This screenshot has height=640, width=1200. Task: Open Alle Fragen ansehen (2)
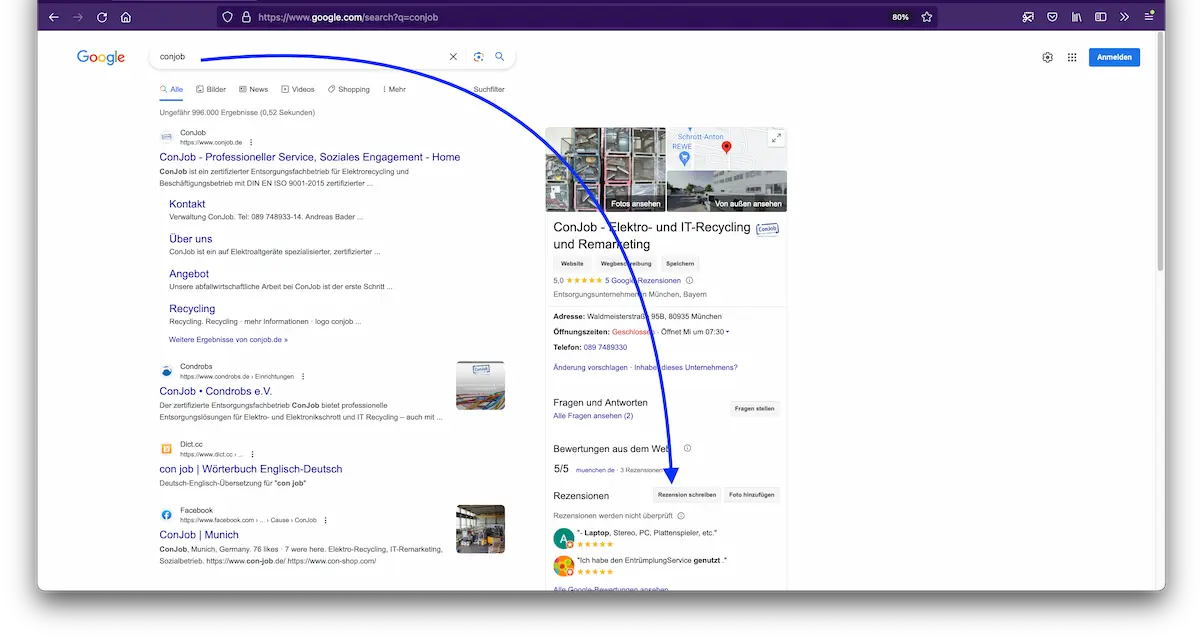593,416
